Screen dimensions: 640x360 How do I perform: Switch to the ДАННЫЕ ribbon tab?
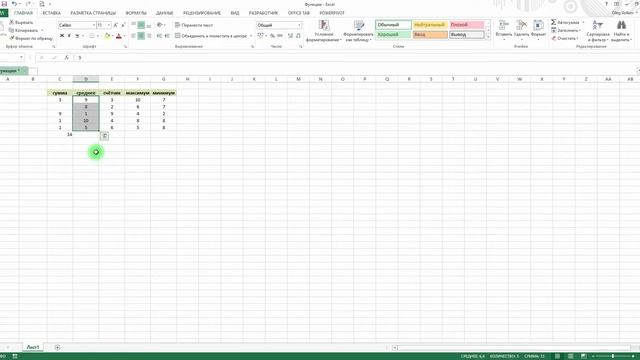tap(164, 13)
